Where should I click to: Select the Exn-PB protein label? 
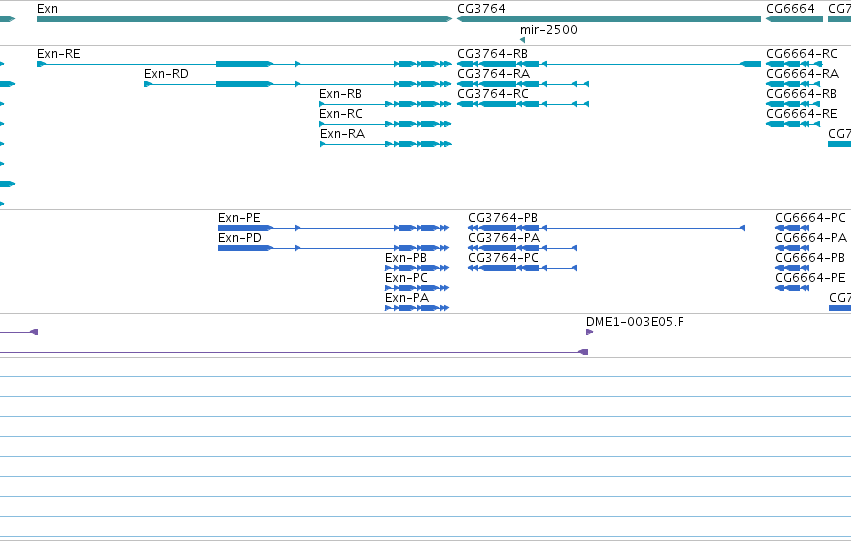[x=406, y=258]
